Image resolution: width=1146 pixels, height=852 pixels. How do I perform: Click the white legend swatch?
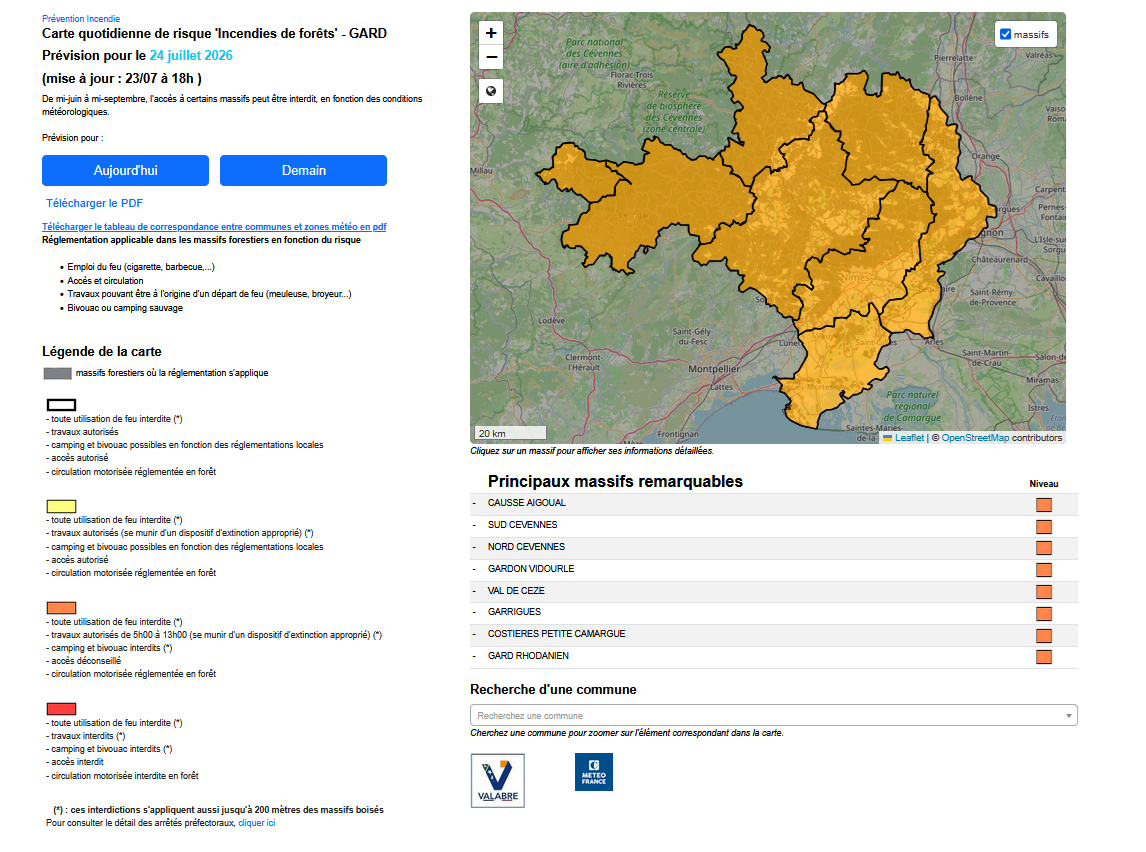click(x=61, y=405)
